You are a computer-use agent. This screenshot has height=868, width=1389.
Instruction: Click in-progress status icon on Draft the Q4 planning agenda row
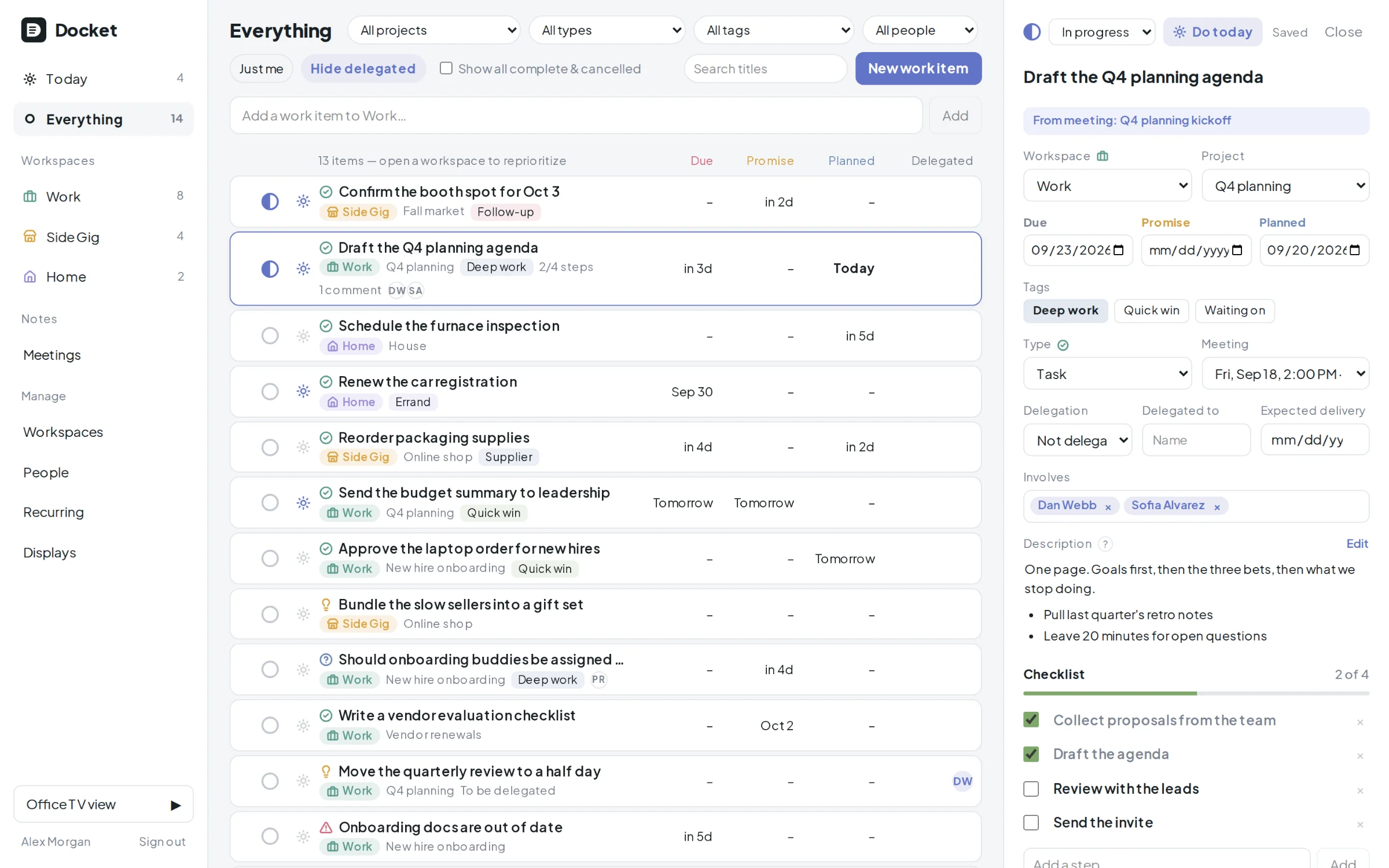click(270, 269)
